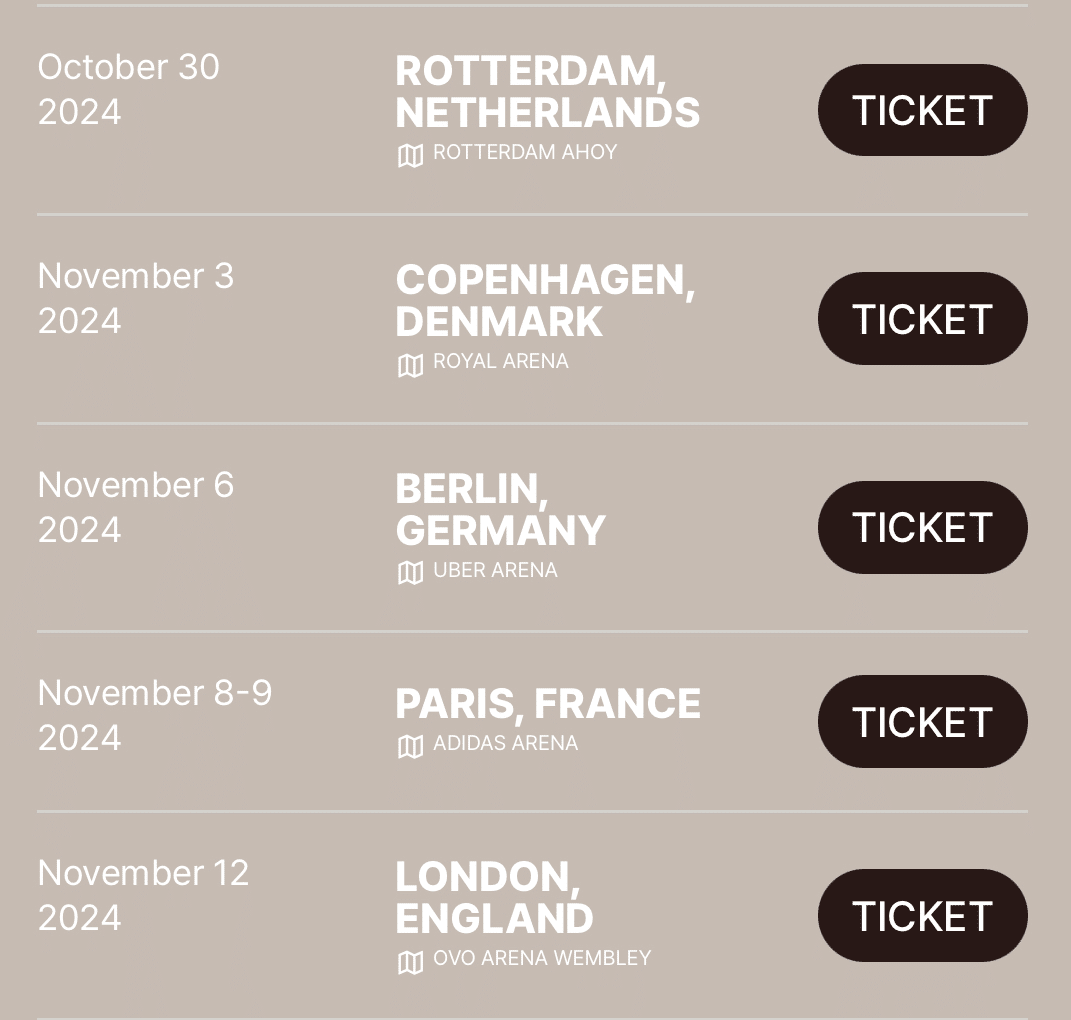Viewport: 1071px width, 1020px height.
Task: Open the London, England TICKET button
Action: click(x=923, y=915)
